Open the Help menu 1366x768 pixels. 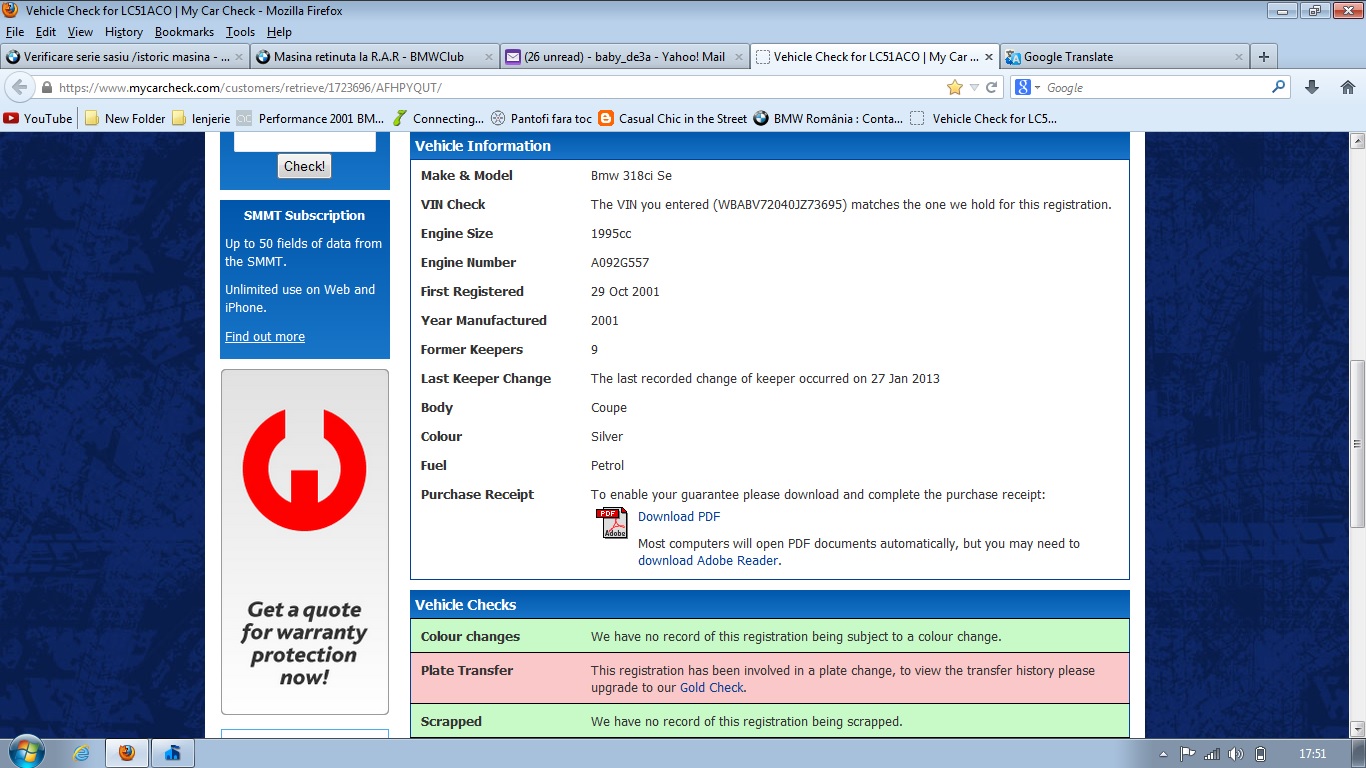tap(279, 32)
